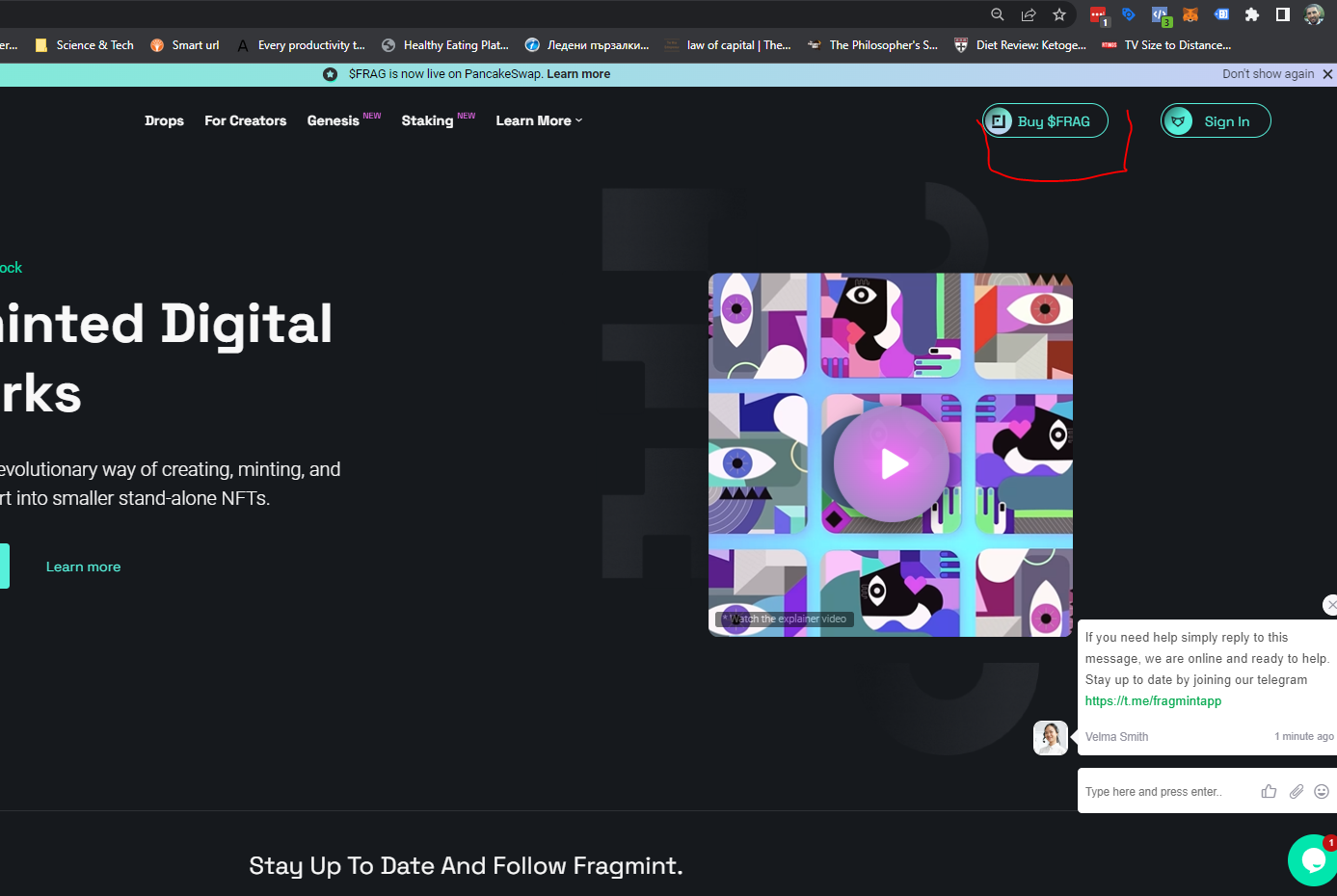Open the Chrome profile avatar
The image size is (1337, 896).
1314,14
